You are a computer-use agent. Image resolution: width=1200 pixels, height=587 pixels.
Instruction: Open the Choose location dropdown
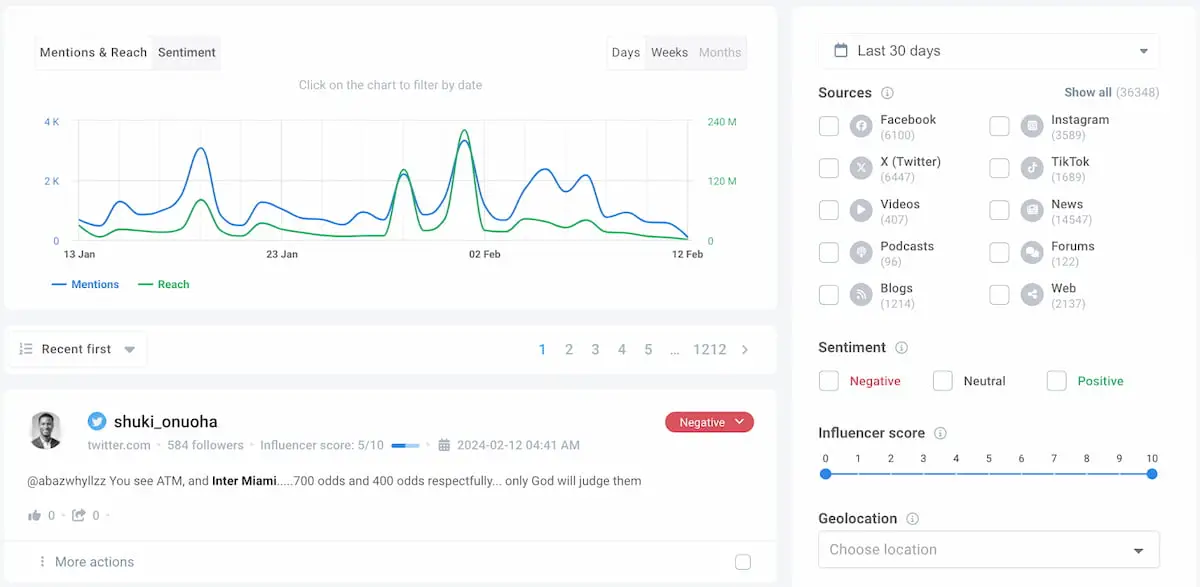(x=988, y=549)
